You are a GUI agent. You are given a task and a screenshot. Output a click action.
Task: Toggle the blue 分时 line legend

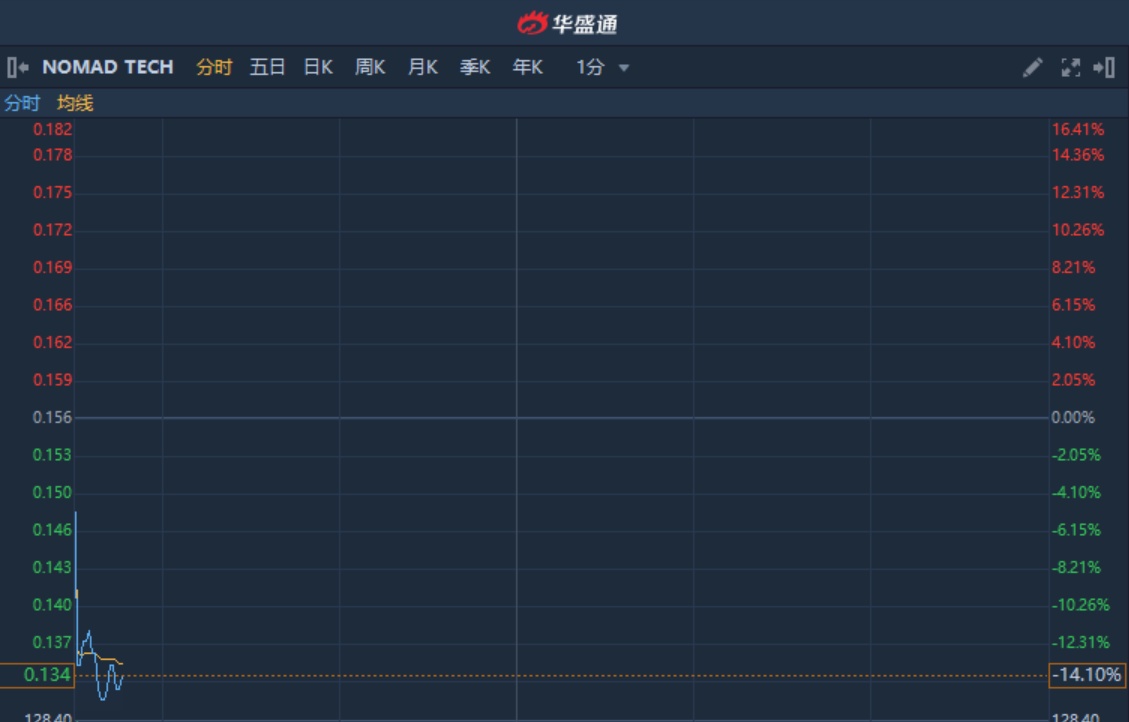(22, 103)
